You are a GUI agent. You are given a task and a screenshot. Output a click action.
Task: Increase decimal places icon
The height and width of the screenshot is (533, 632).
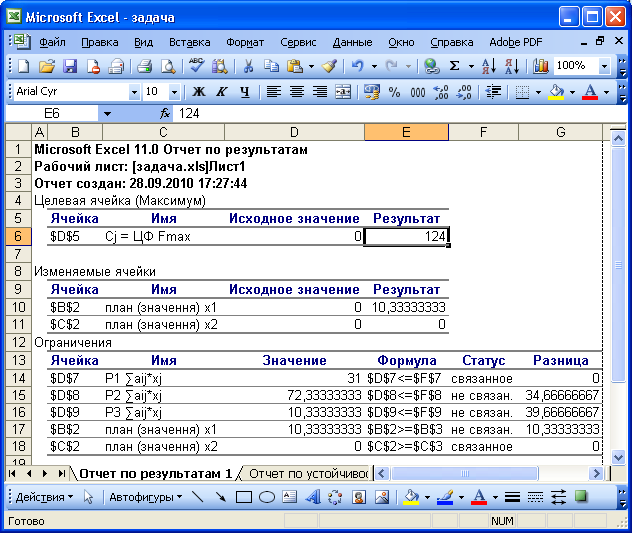[441, 92]
